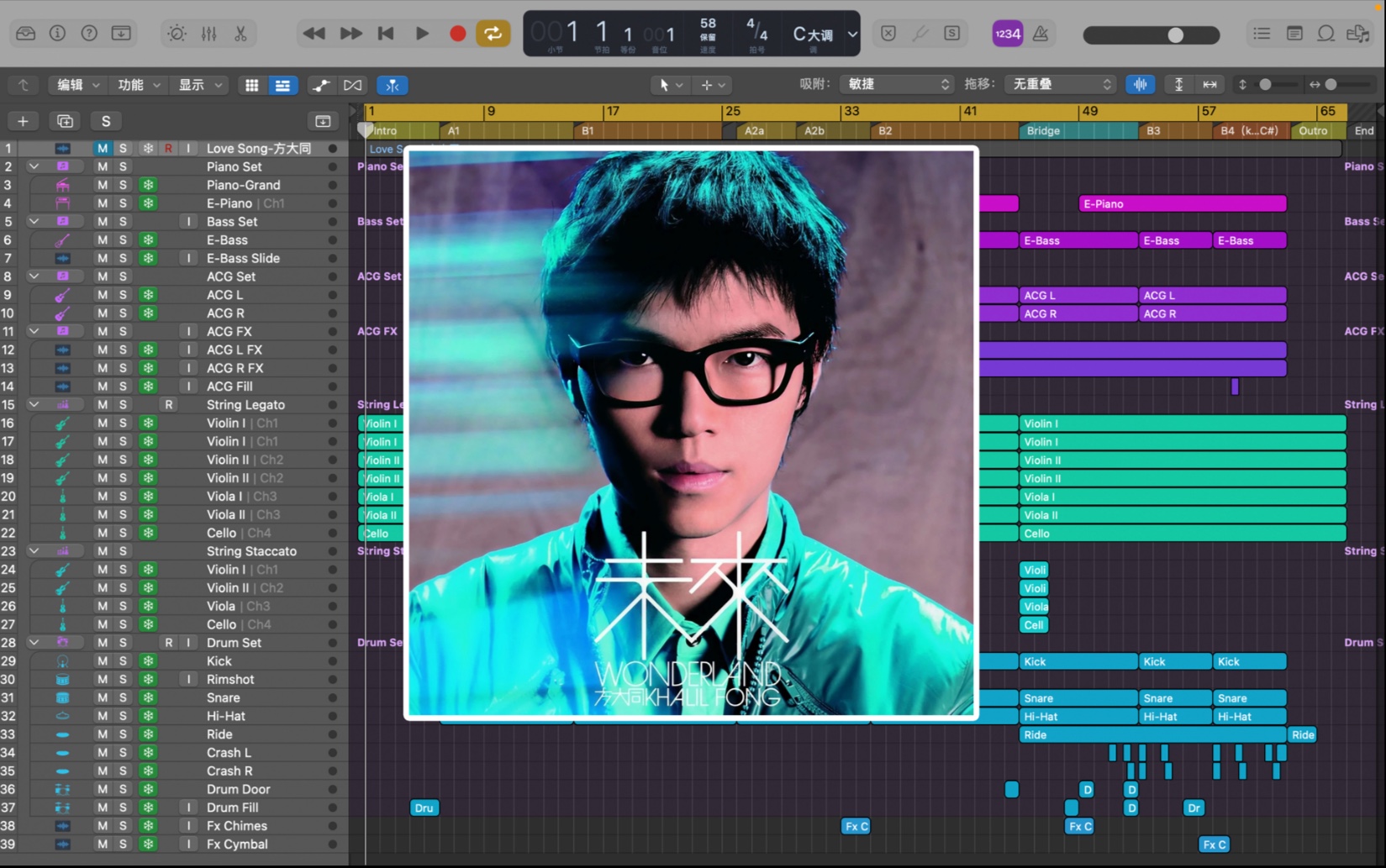Go to the project beginning
Viewport: 1386px width, 868px height.
(x=386, y=34)
